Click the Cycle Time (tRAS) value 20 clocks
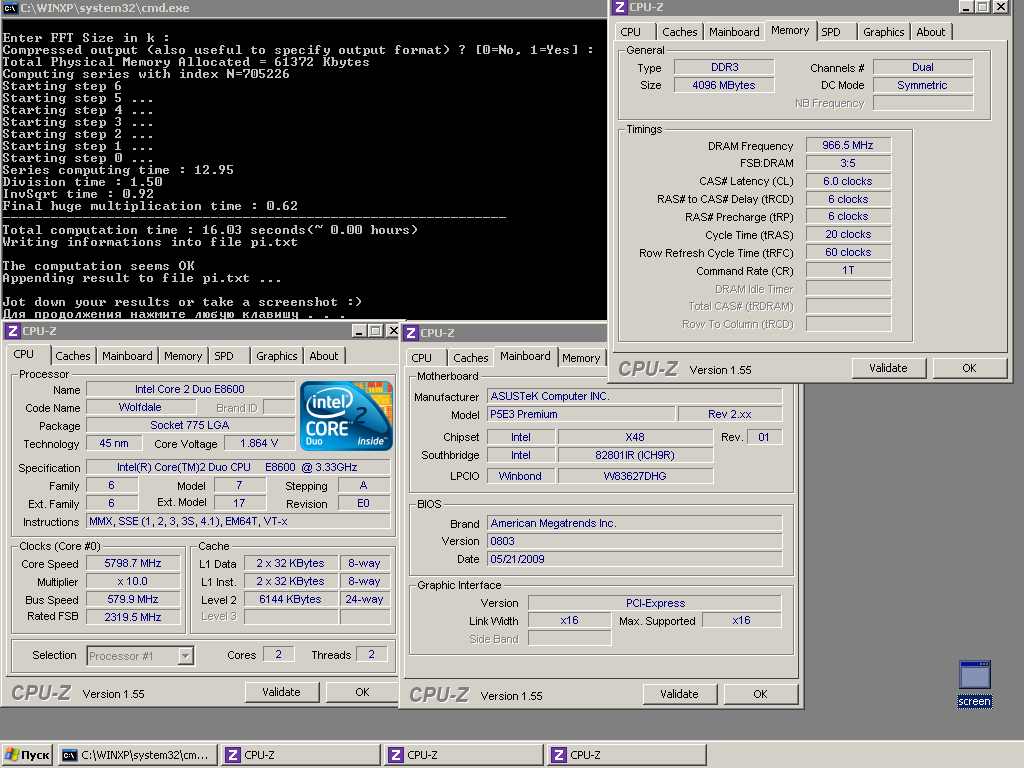 [848, 234]
